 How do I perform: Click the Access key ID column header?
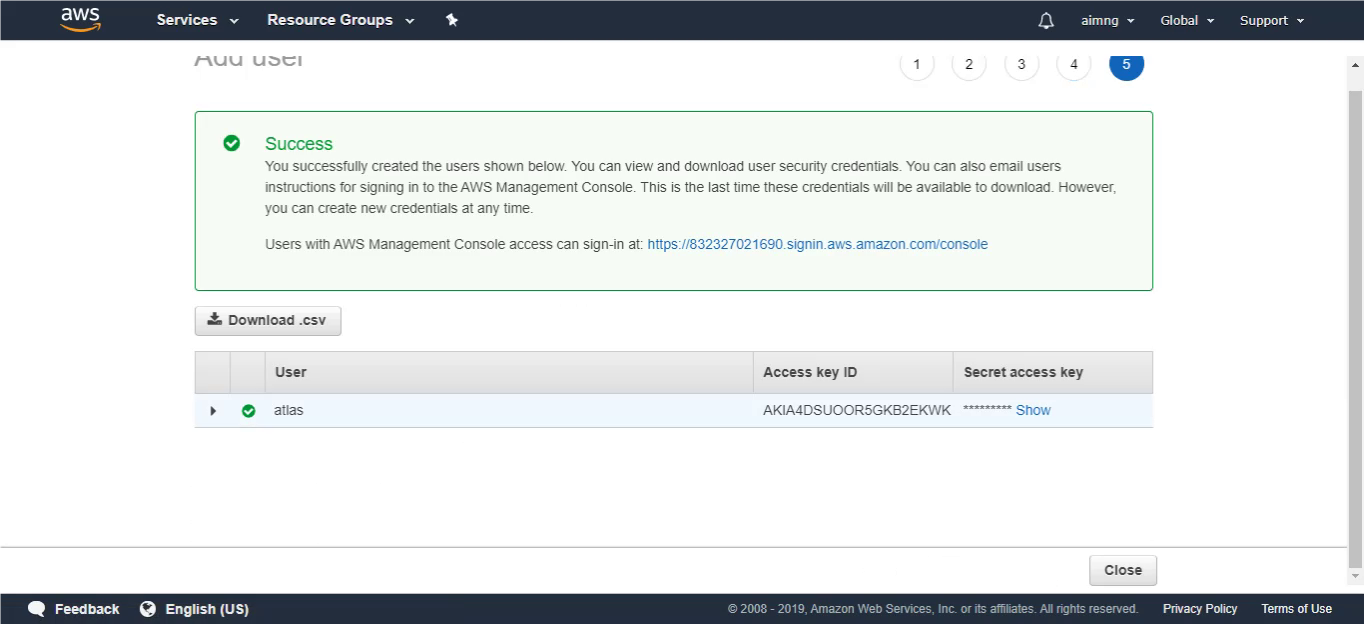[x=853, y=372]
